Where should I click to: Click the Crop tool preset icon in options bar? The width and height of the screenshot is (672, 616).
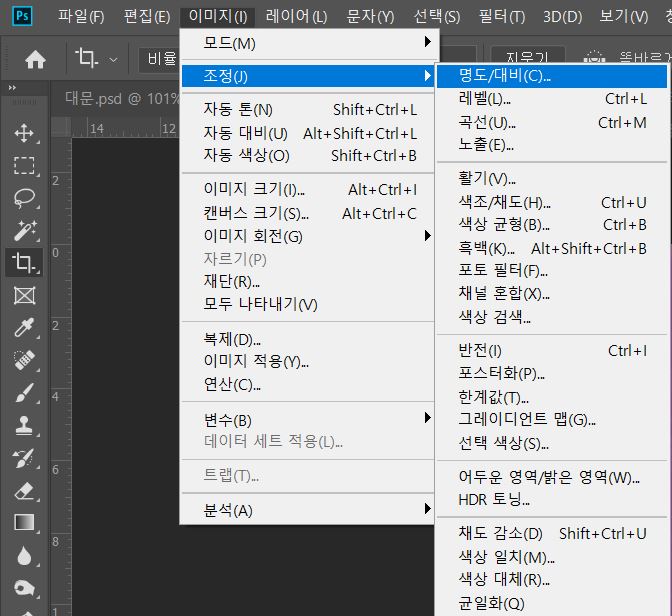[x=87, y=58]
